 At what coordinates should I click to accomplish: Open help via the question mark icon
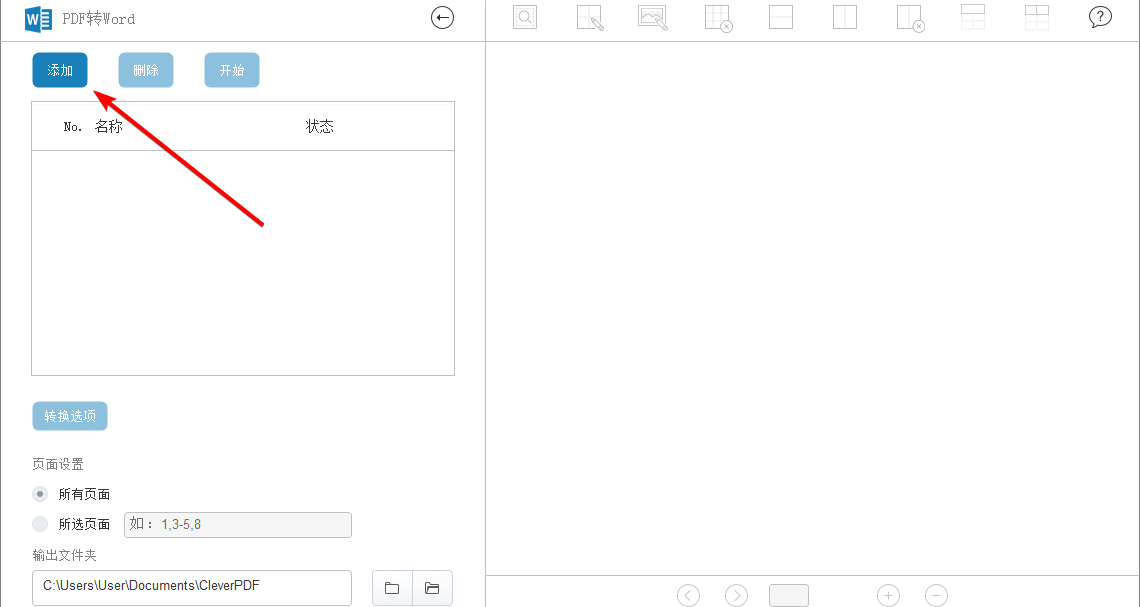1100,17
